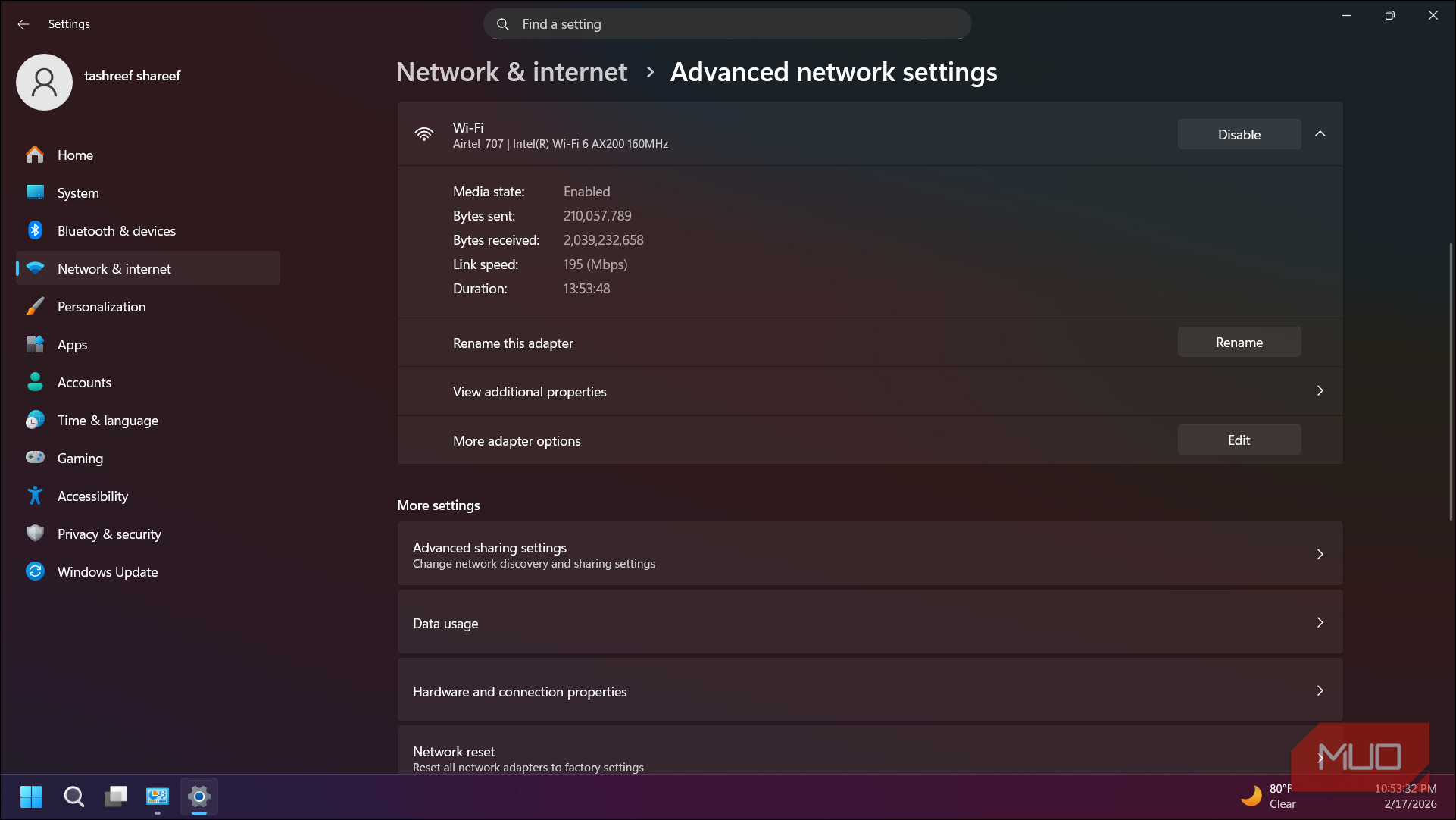Collapse the Wi-Fi adapter details

tap(1320, 134)
